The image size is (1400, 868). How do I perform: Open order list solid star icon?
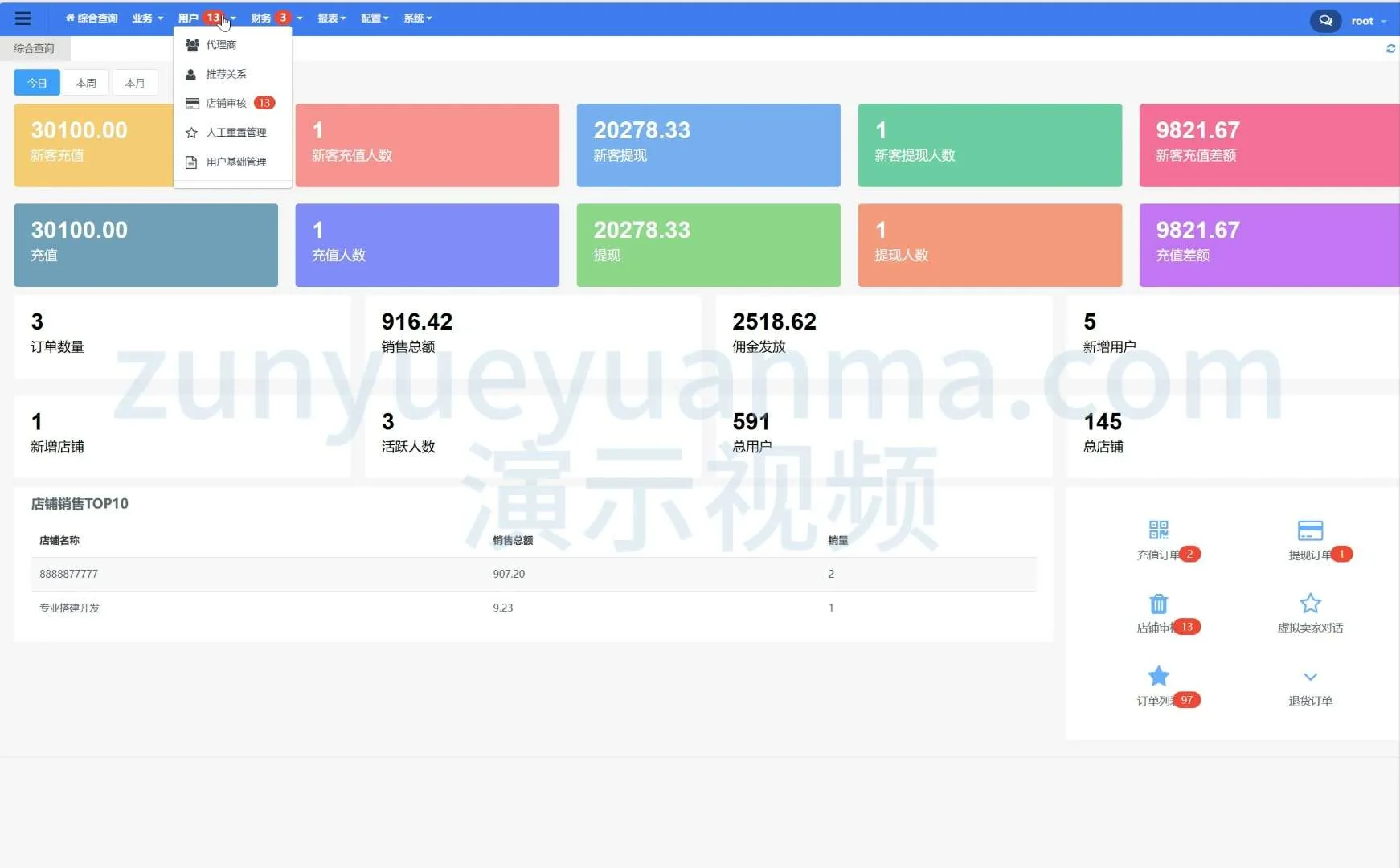point(1158,676)
